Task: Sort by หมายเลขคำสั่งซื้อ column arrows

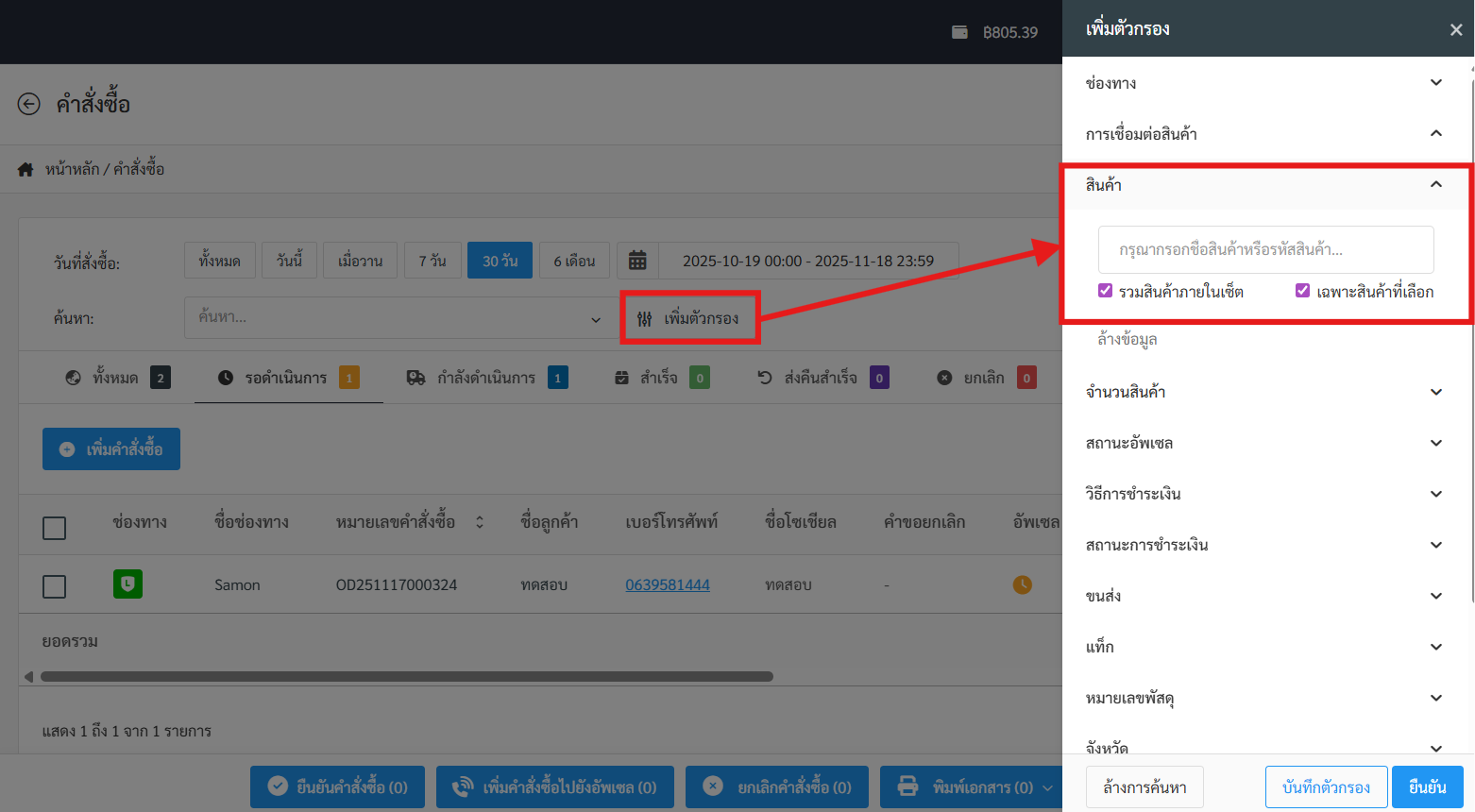Action: point(480,522)
